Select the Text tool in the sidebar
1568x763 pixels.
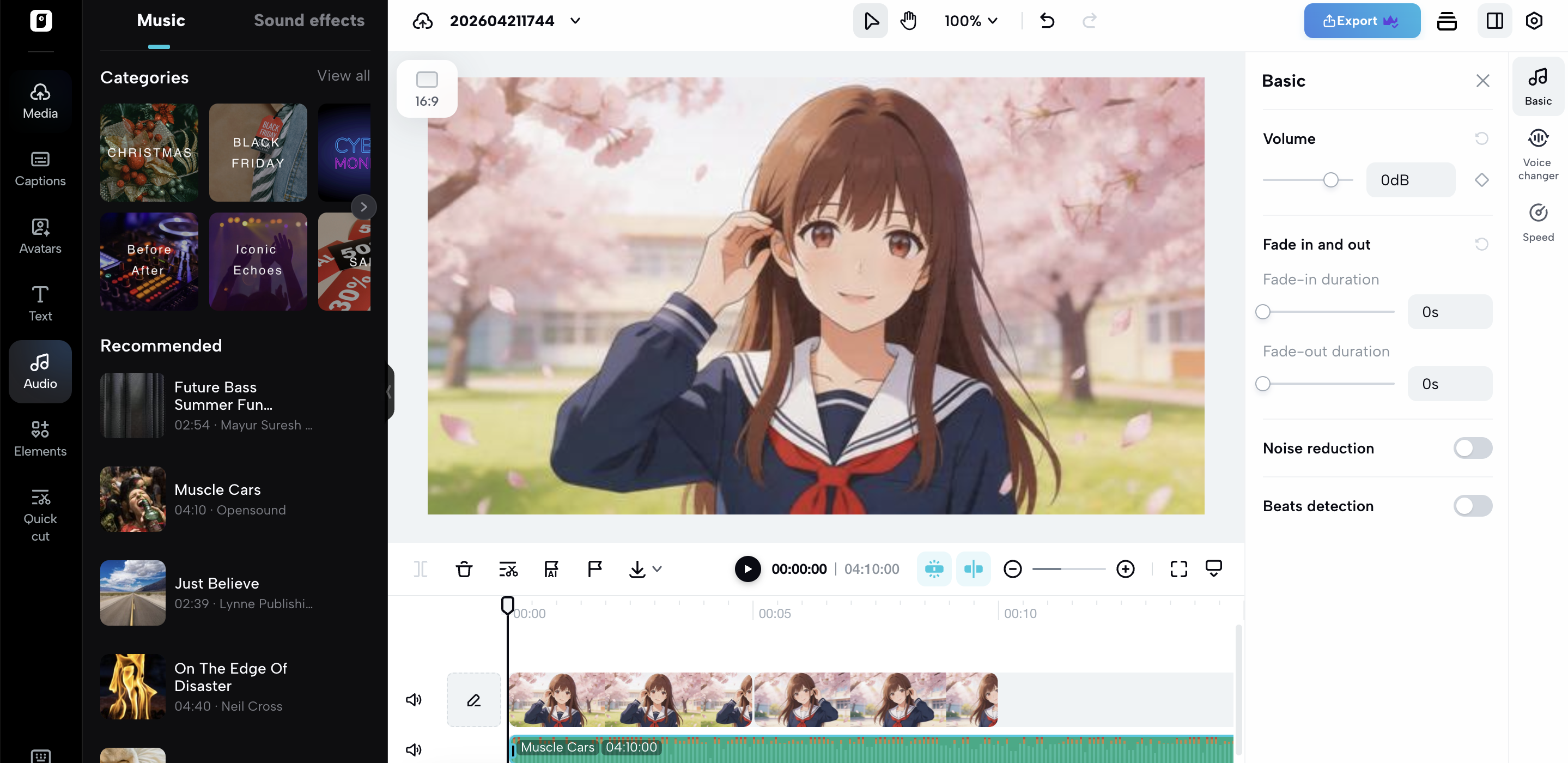(x=40, y=302)
